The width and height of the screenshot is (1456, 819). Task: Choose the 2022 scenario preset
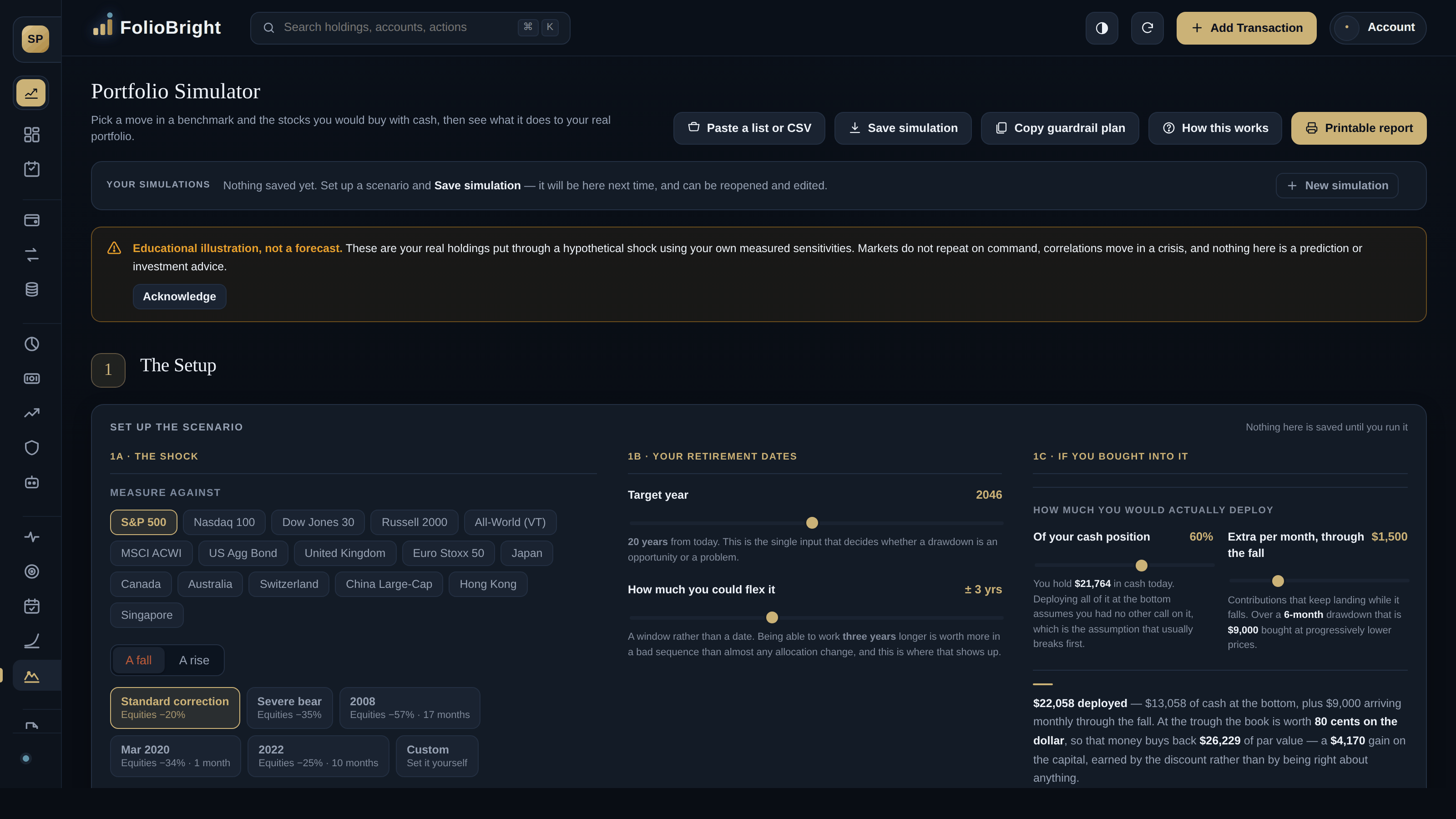point(318,756)
